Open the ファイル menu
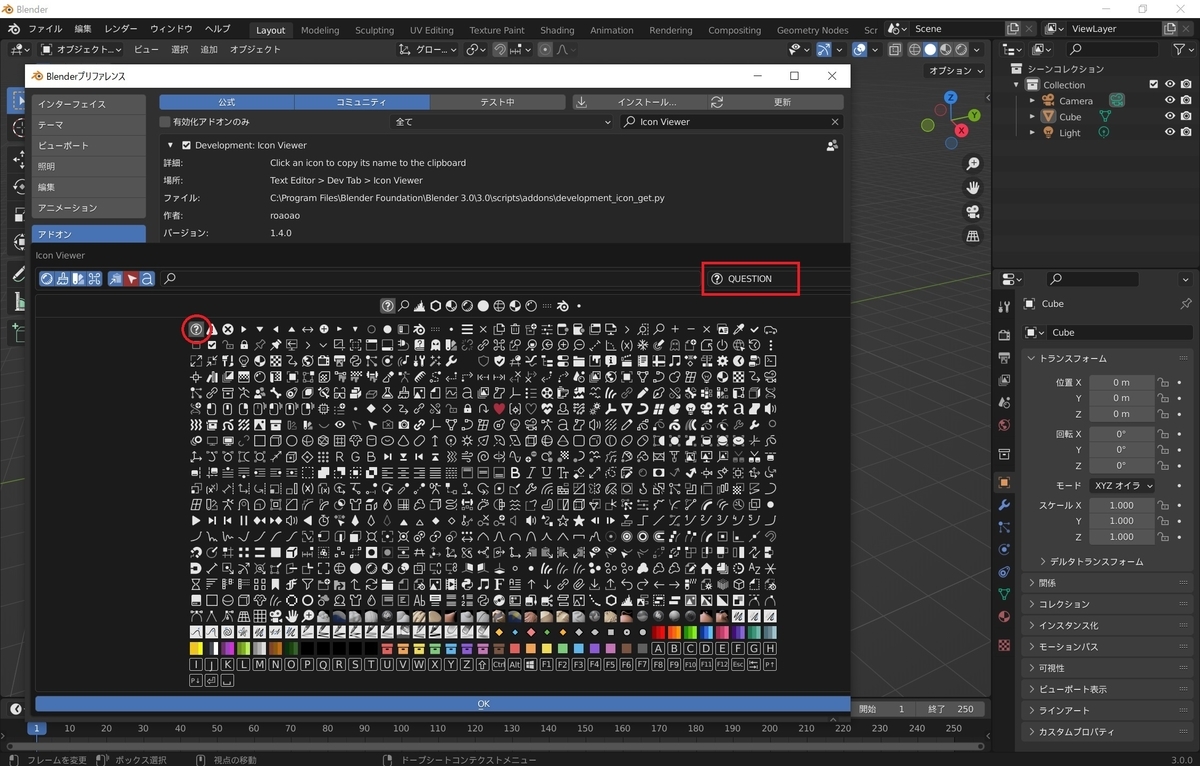This screenshot has height=766, width=1200. tap(44, 29)
